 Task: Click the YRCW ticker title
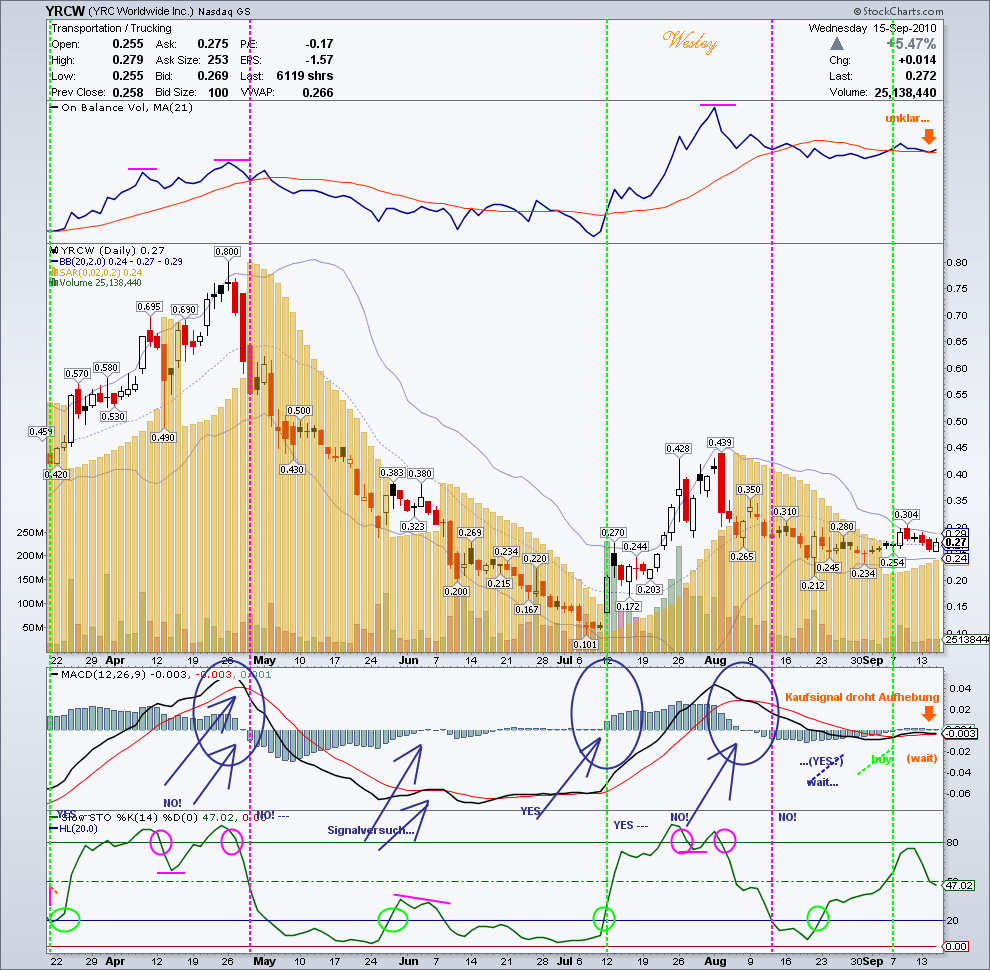click(x=65, y=11)
